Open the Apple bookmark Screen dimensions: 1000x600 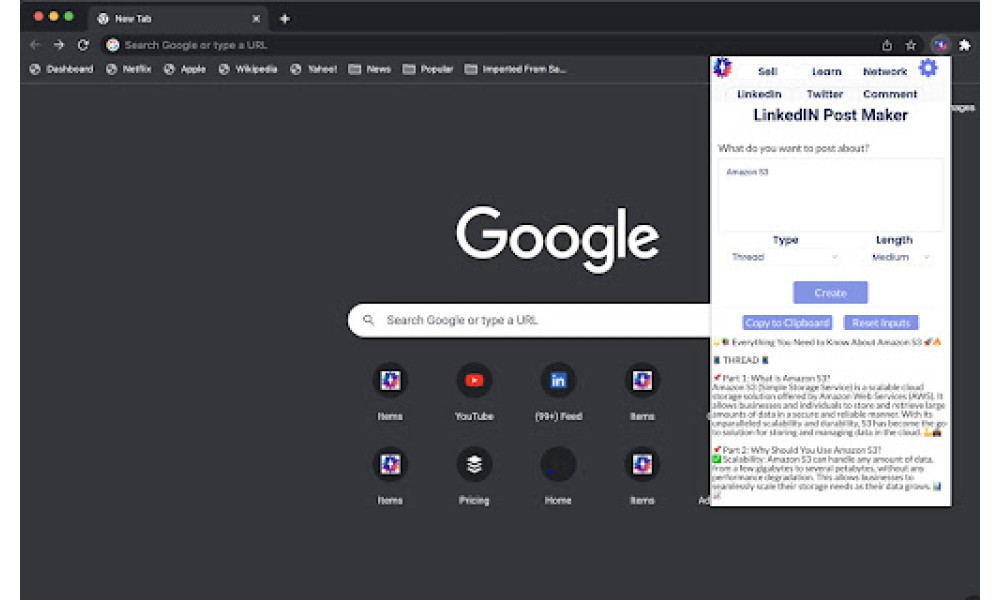(185, 69)
